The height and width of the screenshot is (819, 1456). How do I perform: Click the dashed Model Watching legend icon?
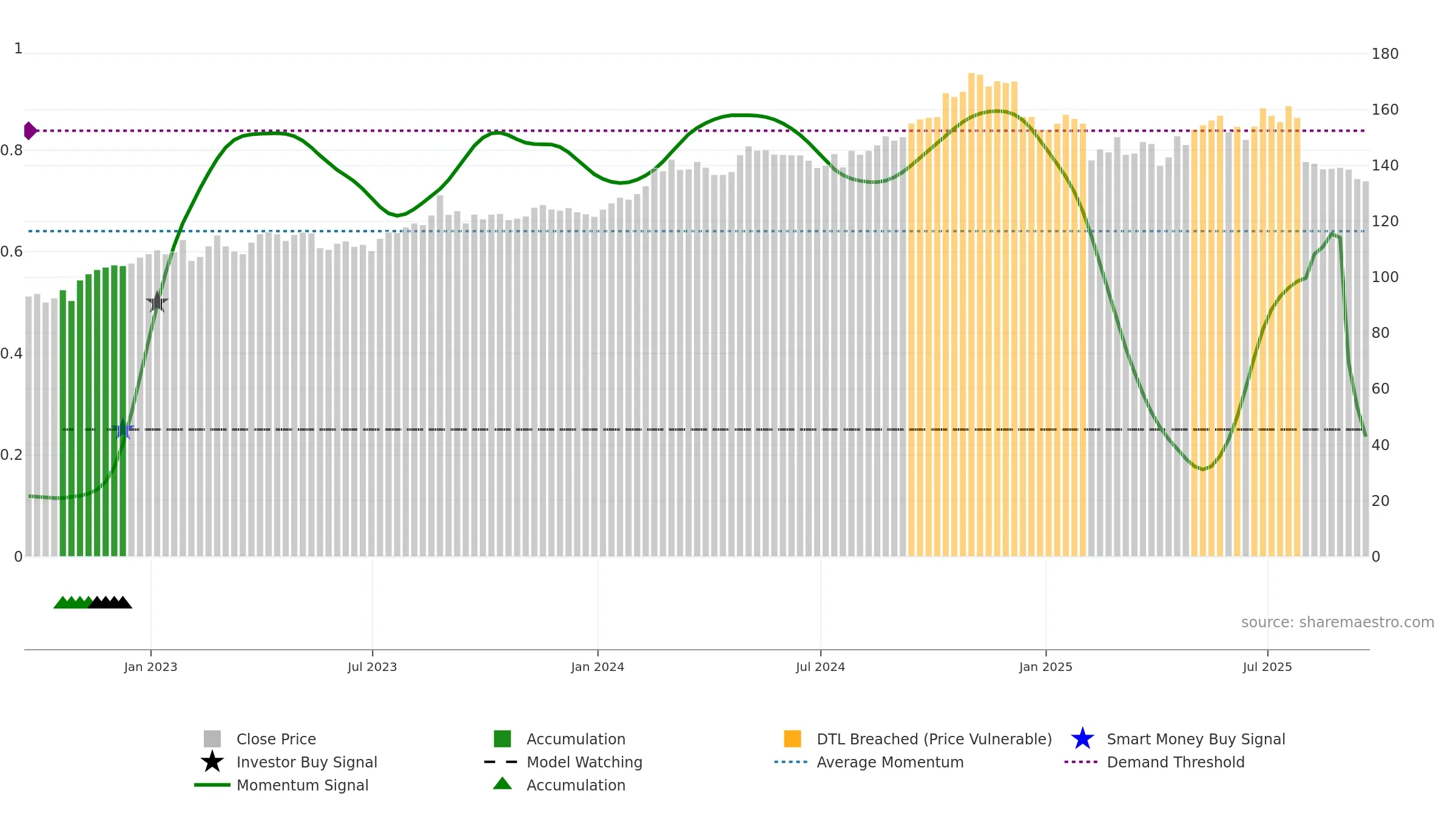501,762
